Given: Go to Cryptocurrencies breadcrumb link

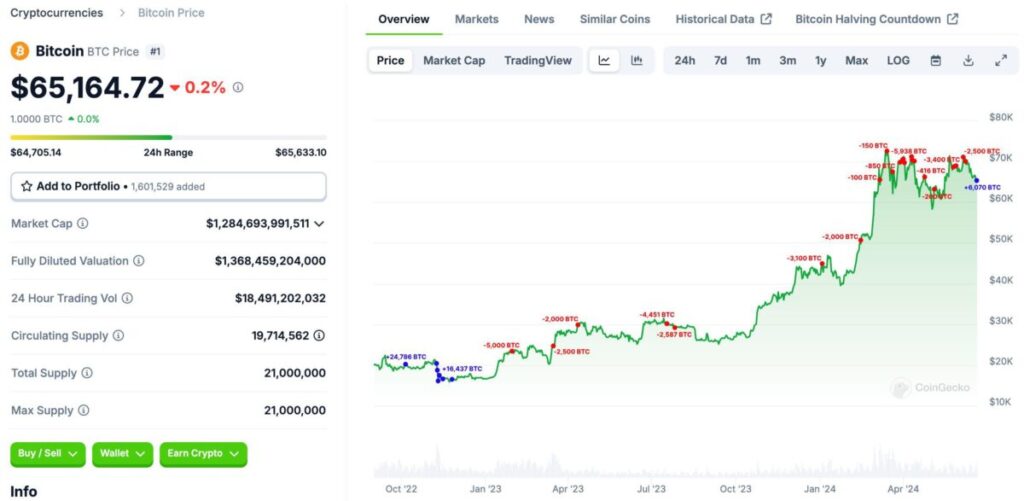Looking at the screenshot, I should point(56,13).
